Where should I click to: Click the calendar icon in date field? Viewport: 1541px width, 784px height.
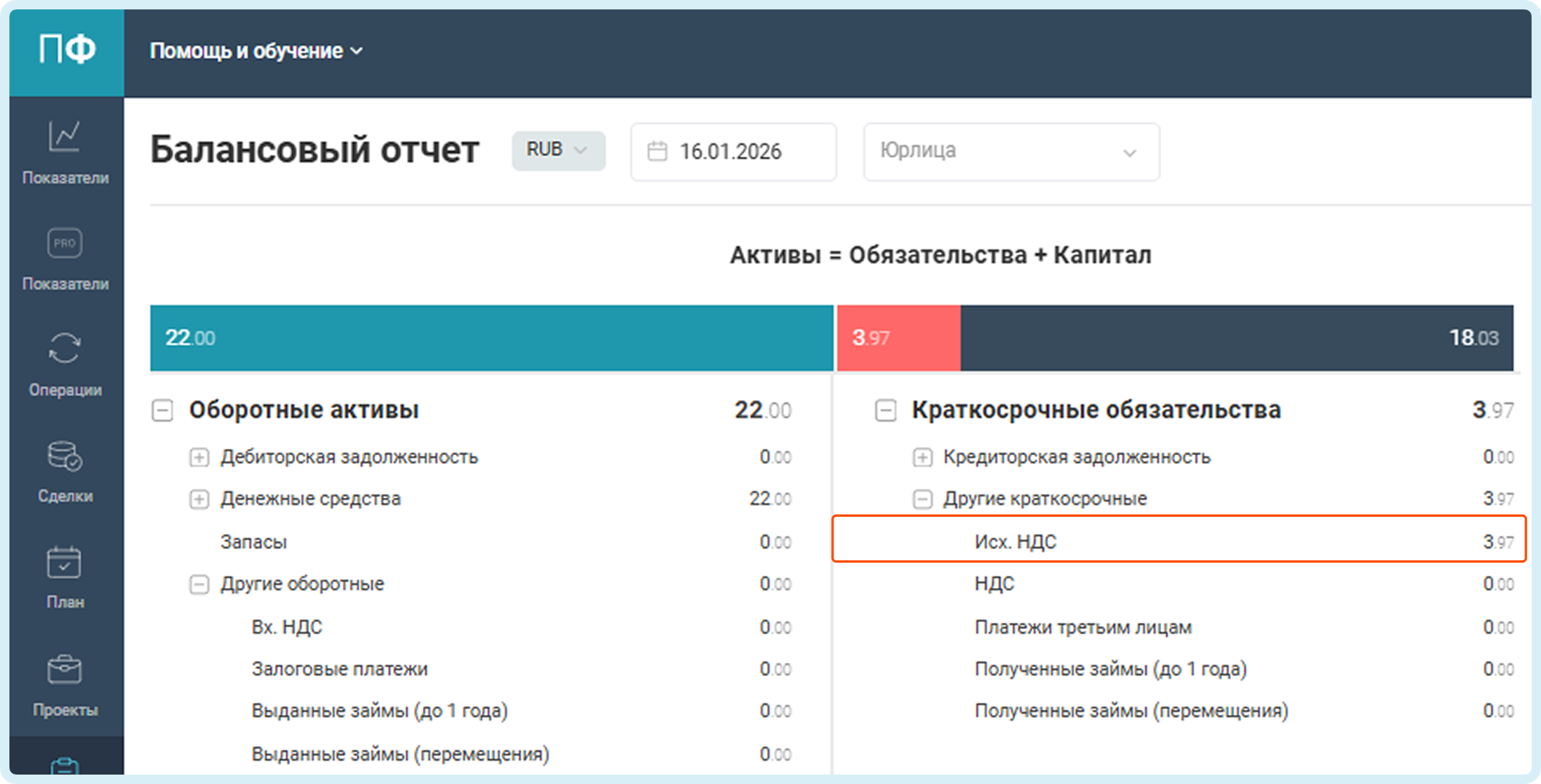pos(657,151)
